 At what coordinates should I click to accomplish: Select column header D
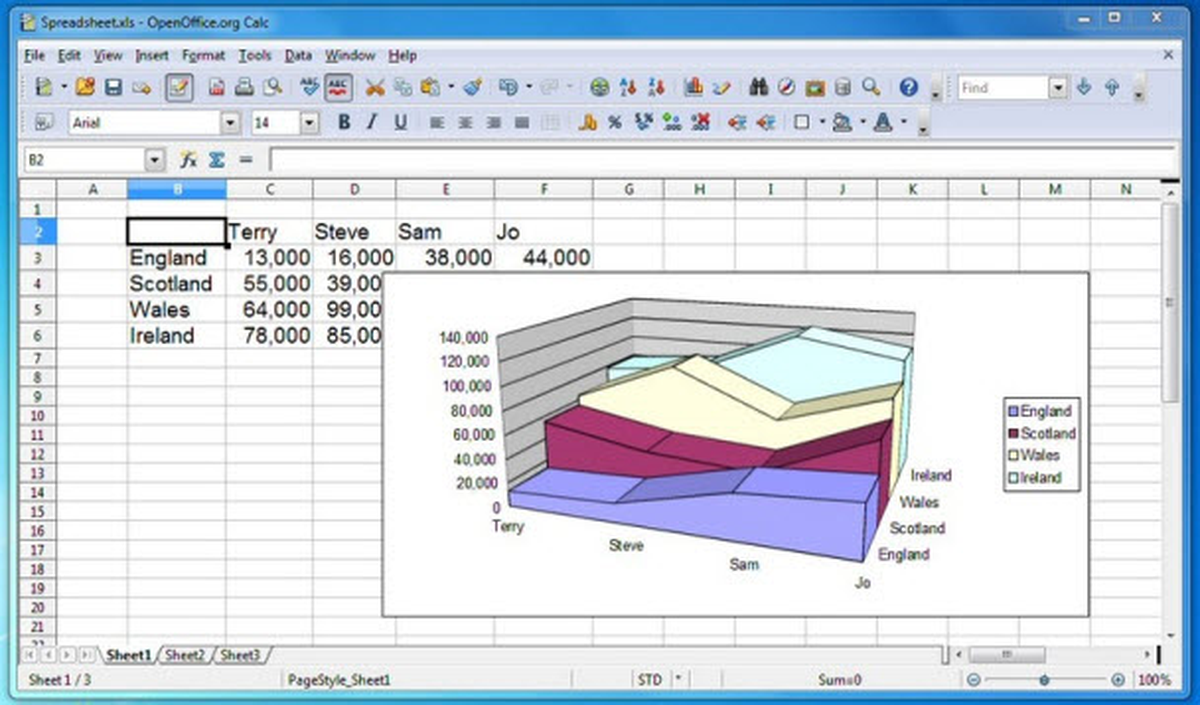tap(354, 189)
